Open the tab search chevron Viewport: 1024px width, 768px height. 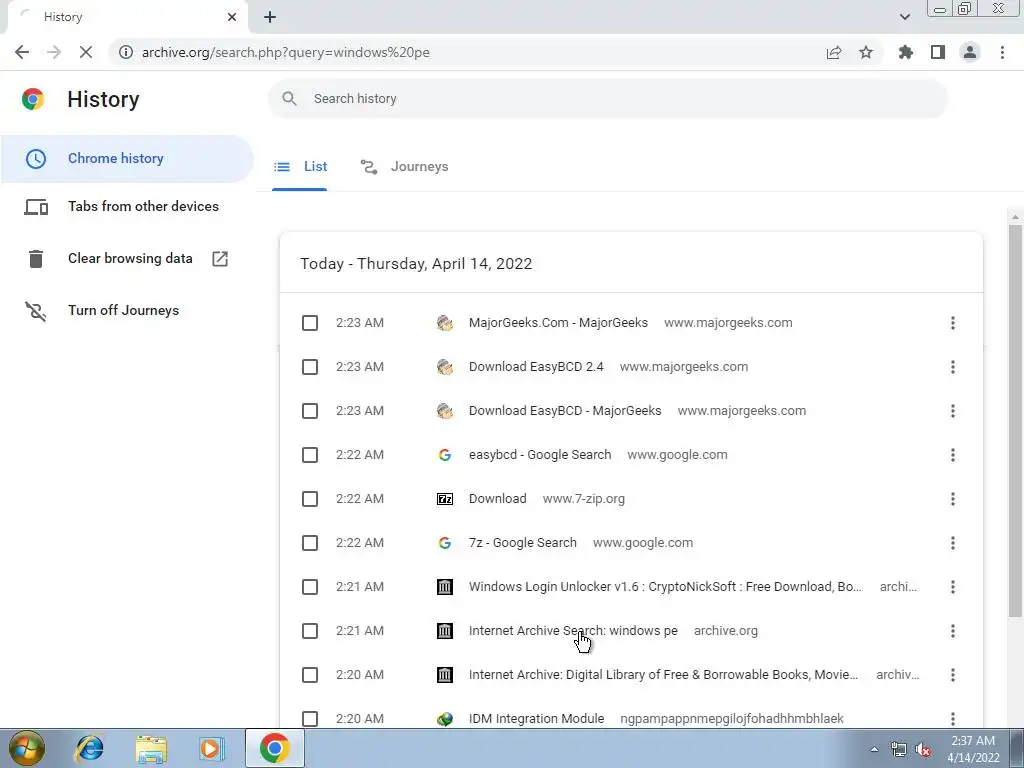click(904, 18)
